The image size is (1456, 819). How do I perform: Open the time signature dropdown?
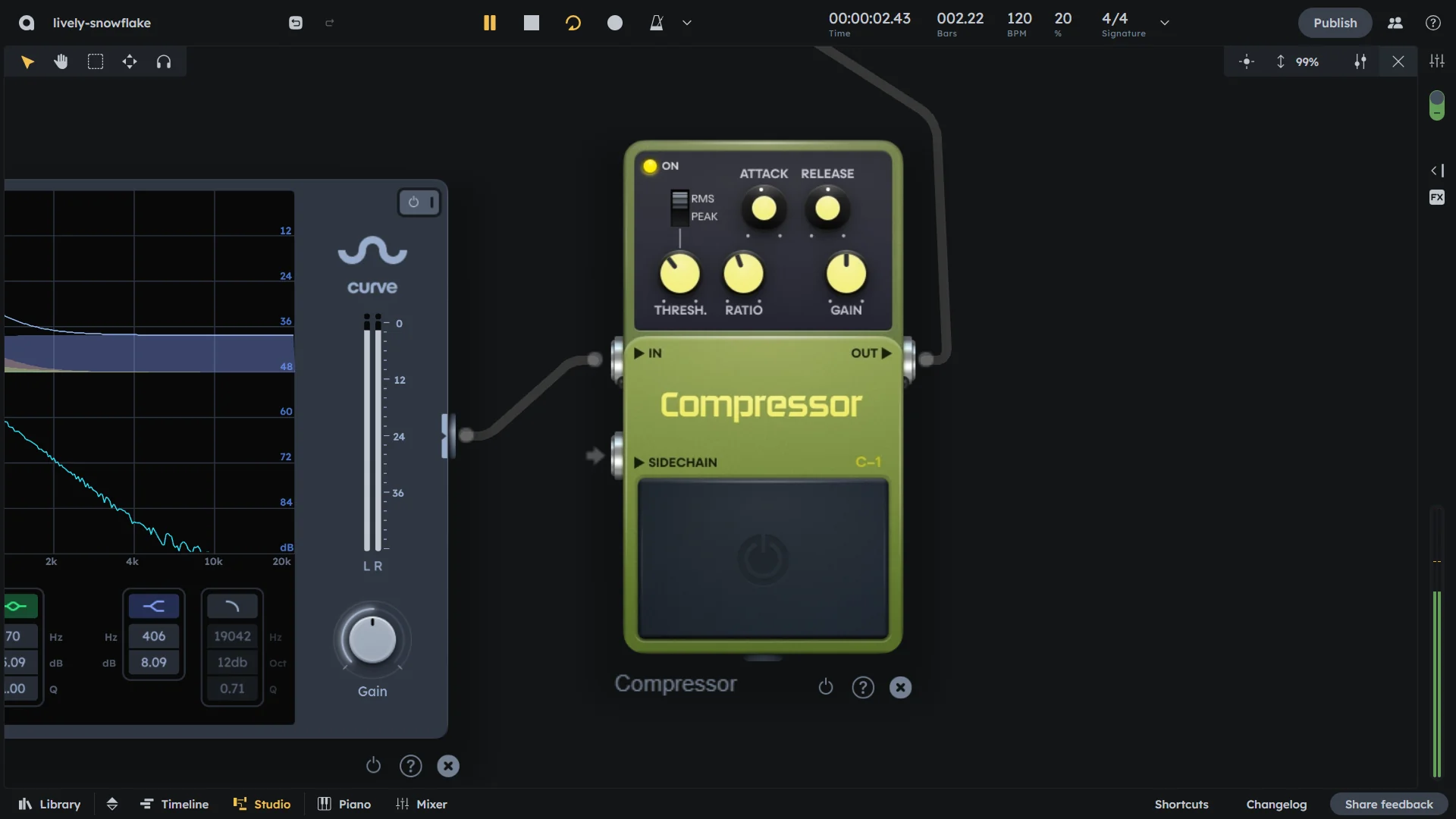(x=1165, y=23)
